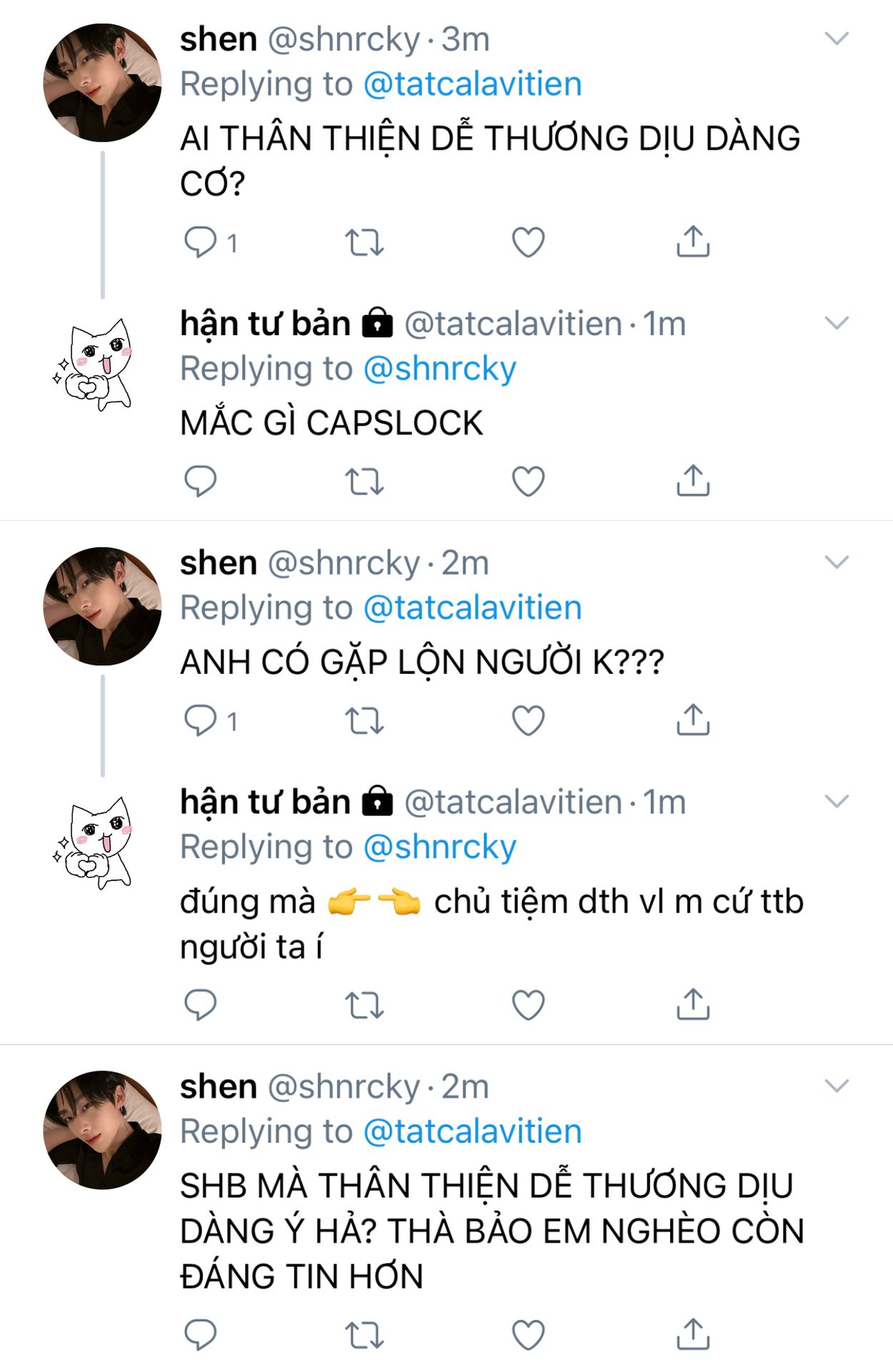893x1372 pixels.
Task: Open shen's profile picture on first tweet
Action: pos(102,83)
